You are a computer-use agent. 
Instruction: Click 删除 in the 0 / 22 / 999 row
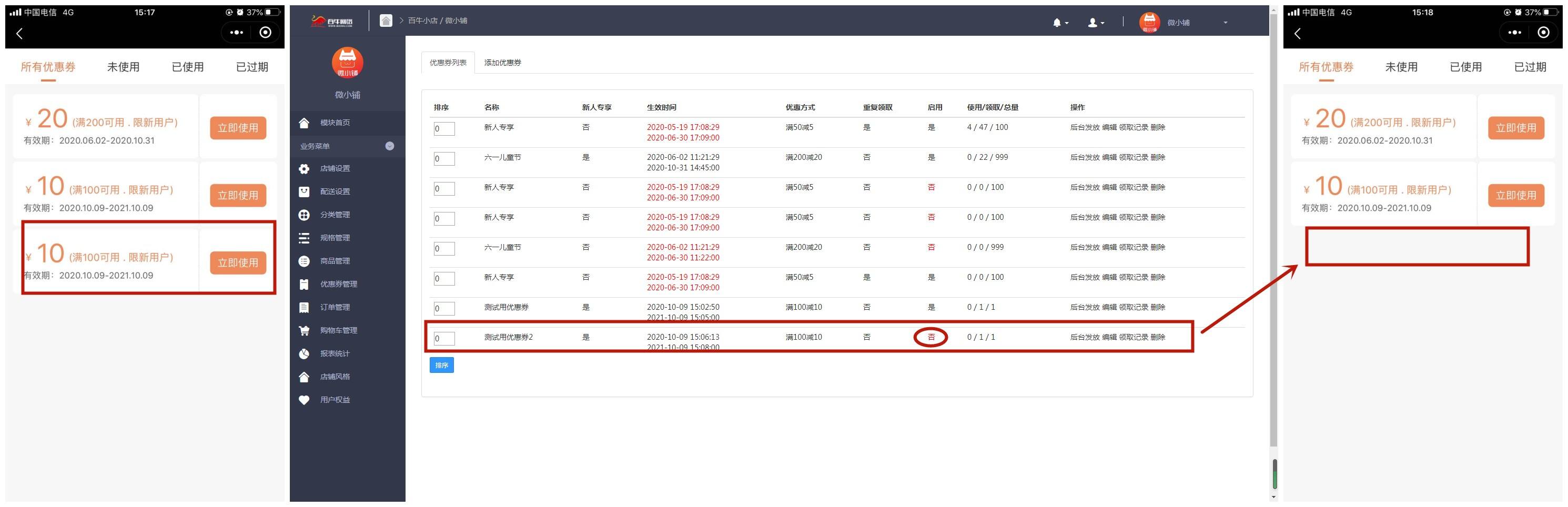click(1158, 158)
